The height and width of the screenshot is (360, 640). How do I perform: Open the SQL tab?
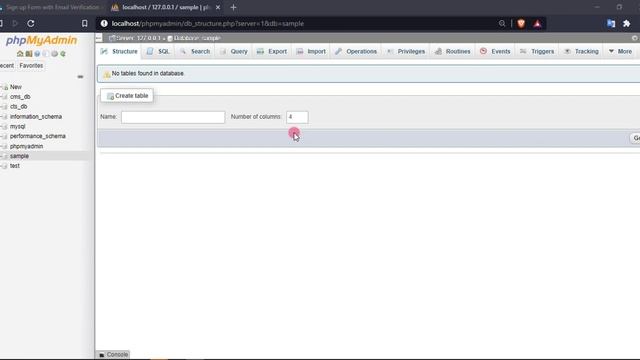(158, 51)
